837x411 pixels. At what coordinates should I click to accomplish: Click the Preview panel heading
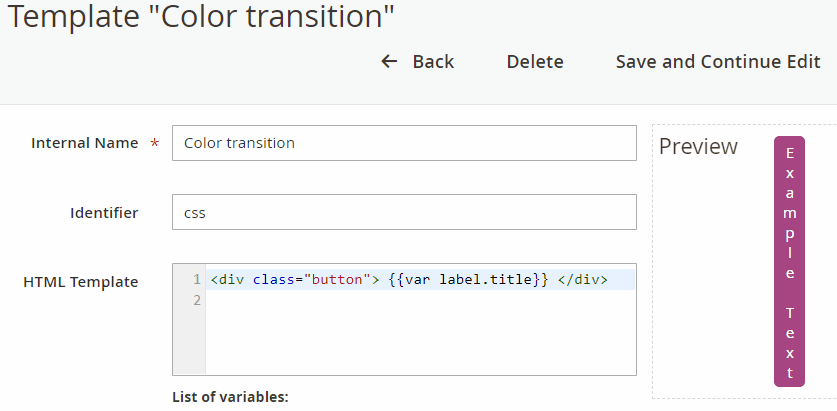[x=698, y=147]
